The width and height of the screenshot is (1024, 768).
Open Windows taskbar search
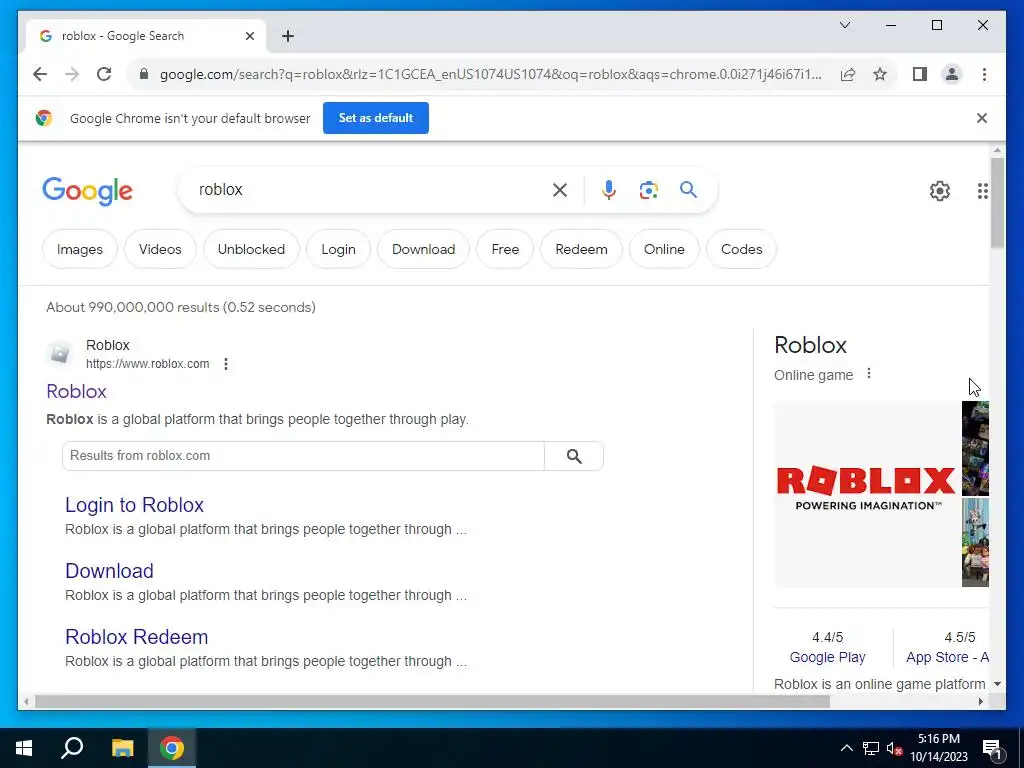click(x=72, y=748)
